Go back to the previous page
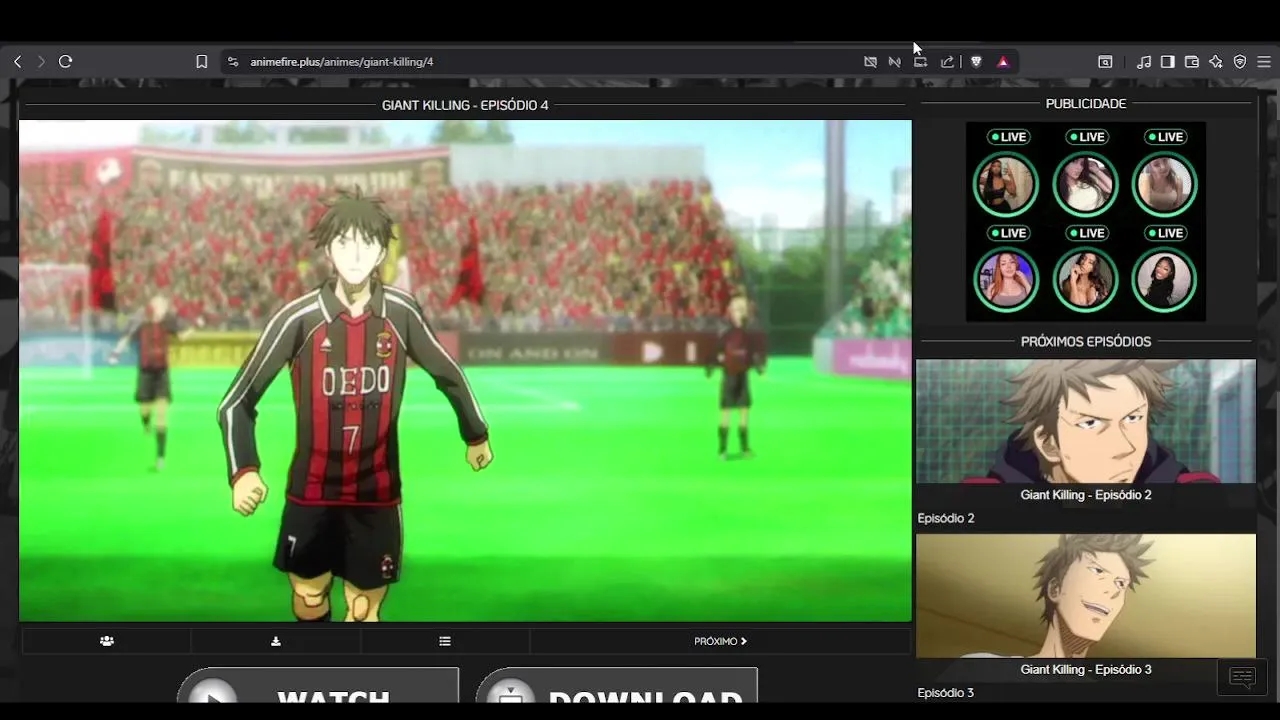The image size is (1280, 720). click(x=17, y=62)
